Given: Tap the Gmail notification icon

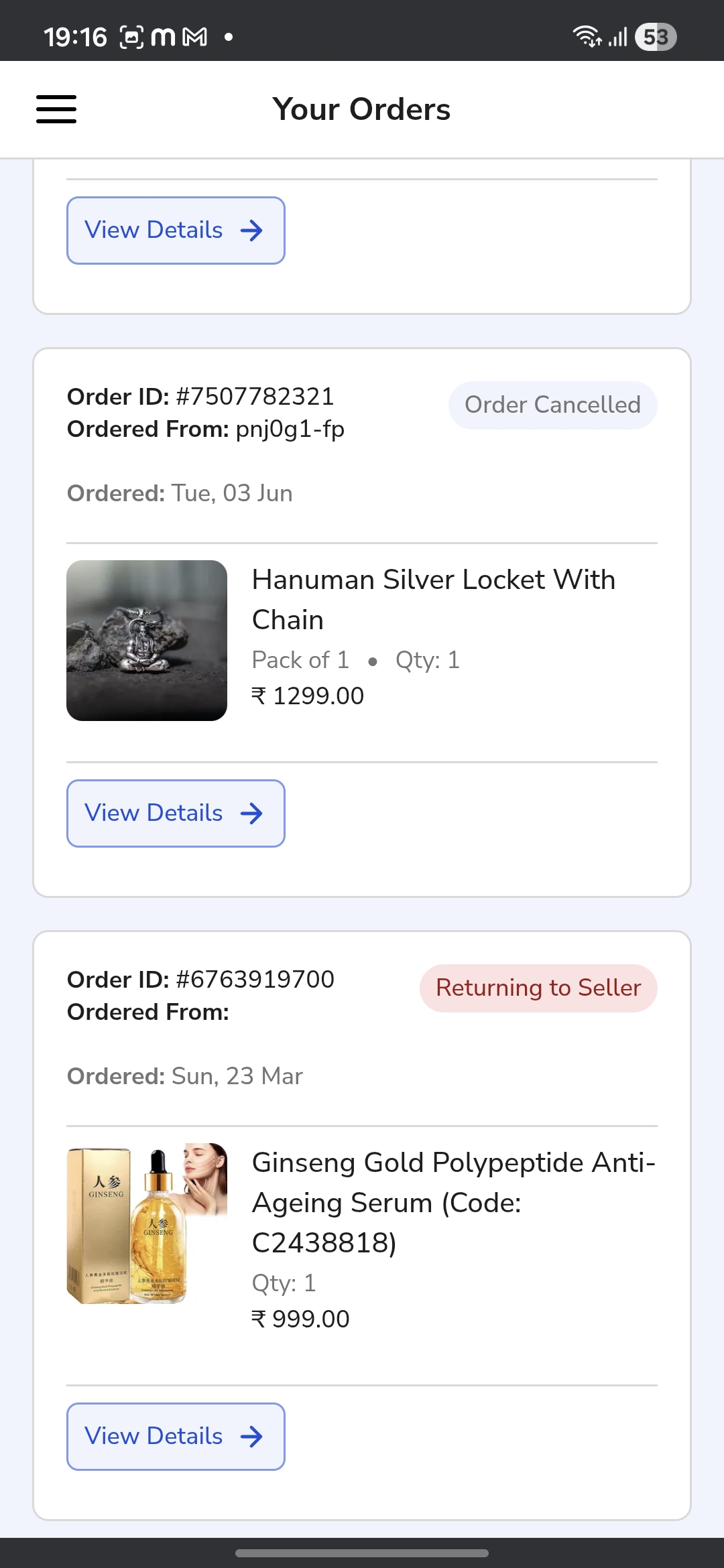Looking at the screenshot, I should [x=195, y=37].
